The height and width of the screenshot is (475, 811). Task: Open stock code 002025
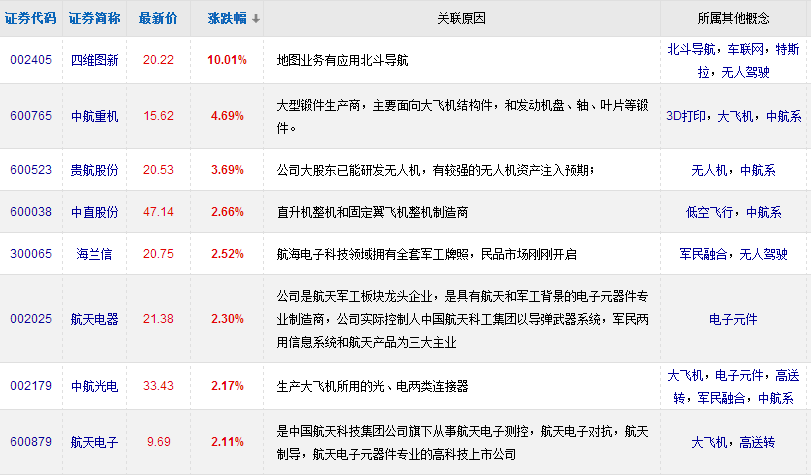coord(31,319)
